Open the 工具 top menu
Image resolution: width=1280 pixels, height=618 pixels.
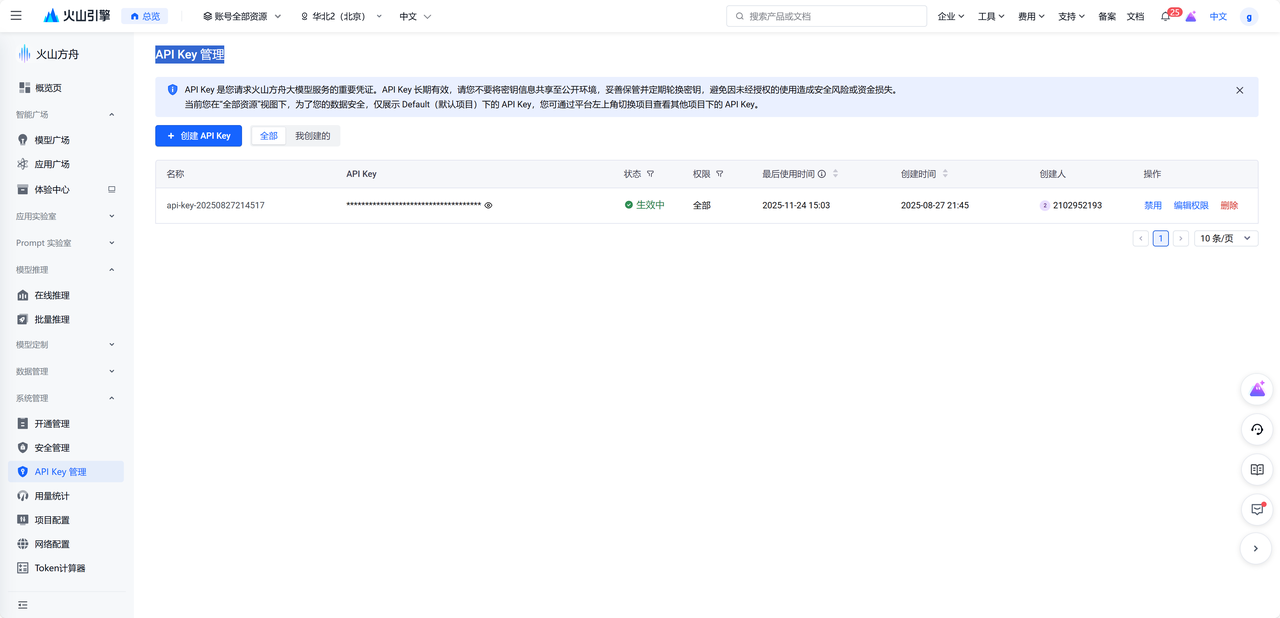[x=991, y=16]
